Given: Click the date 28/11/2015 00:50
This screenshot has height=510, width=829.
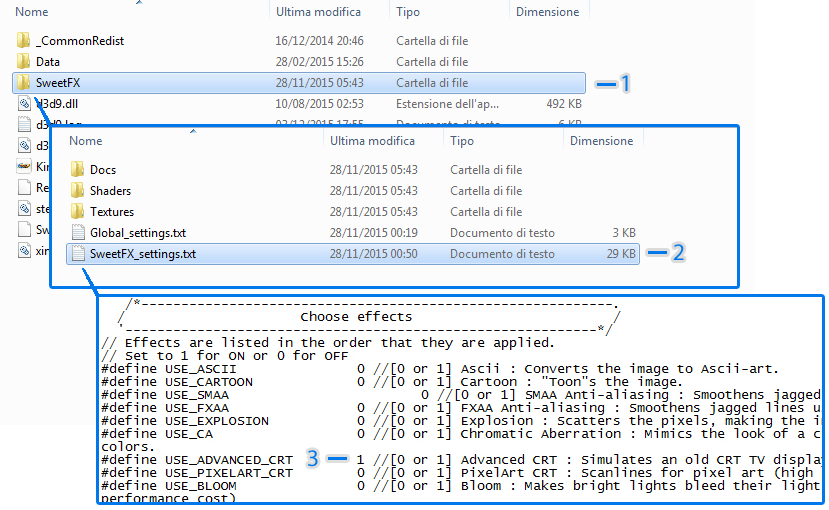Looking at the screenshot, I should [x=373, y=254].
